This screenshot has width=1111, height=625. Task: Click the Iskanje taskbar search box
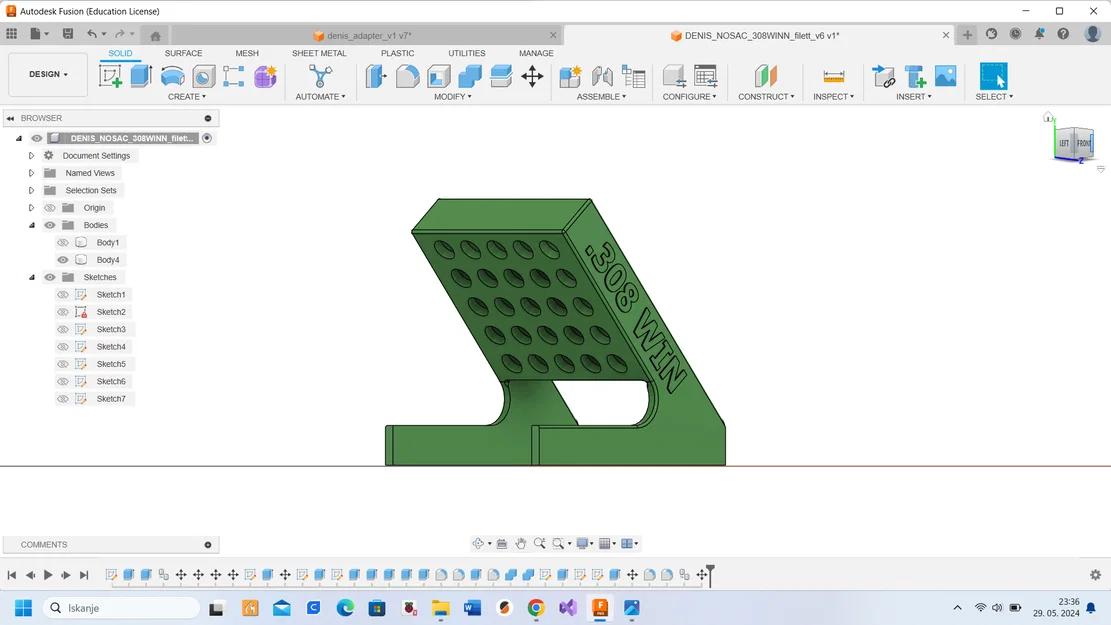point(121,608)
